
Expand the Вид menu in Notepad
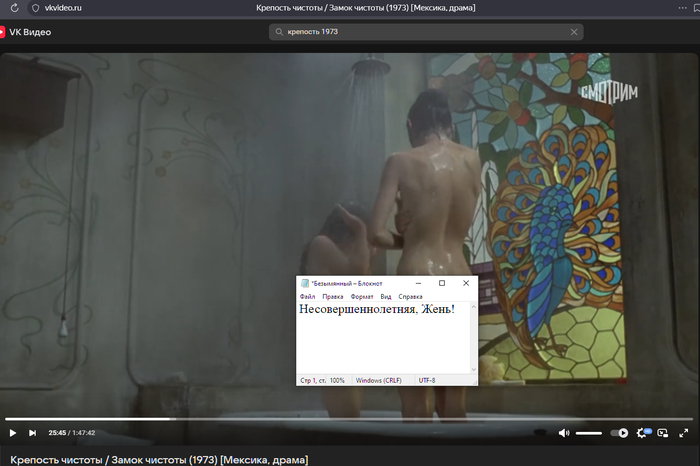[x=385, y=297]
